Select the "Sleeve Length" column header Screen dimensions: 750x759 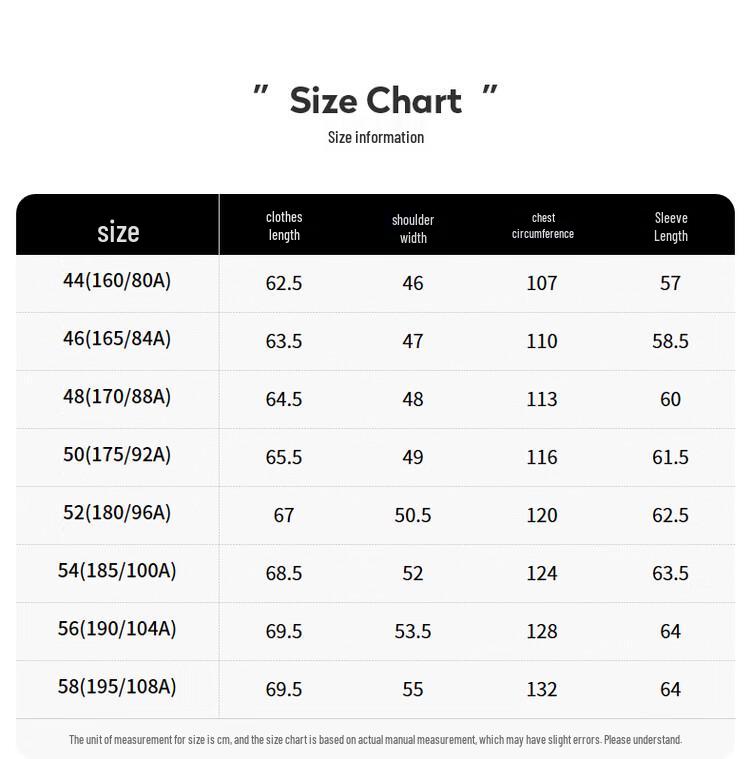point(671,227)
